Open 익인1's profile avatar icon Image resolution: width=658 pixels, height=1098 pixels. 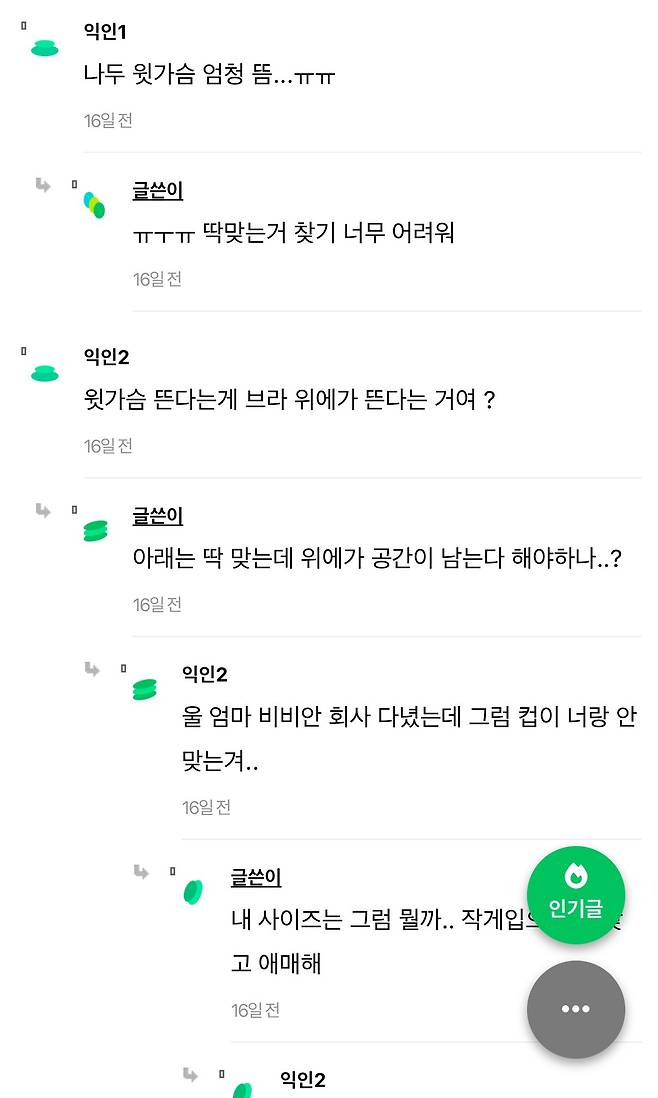click(x=44, y=45)
